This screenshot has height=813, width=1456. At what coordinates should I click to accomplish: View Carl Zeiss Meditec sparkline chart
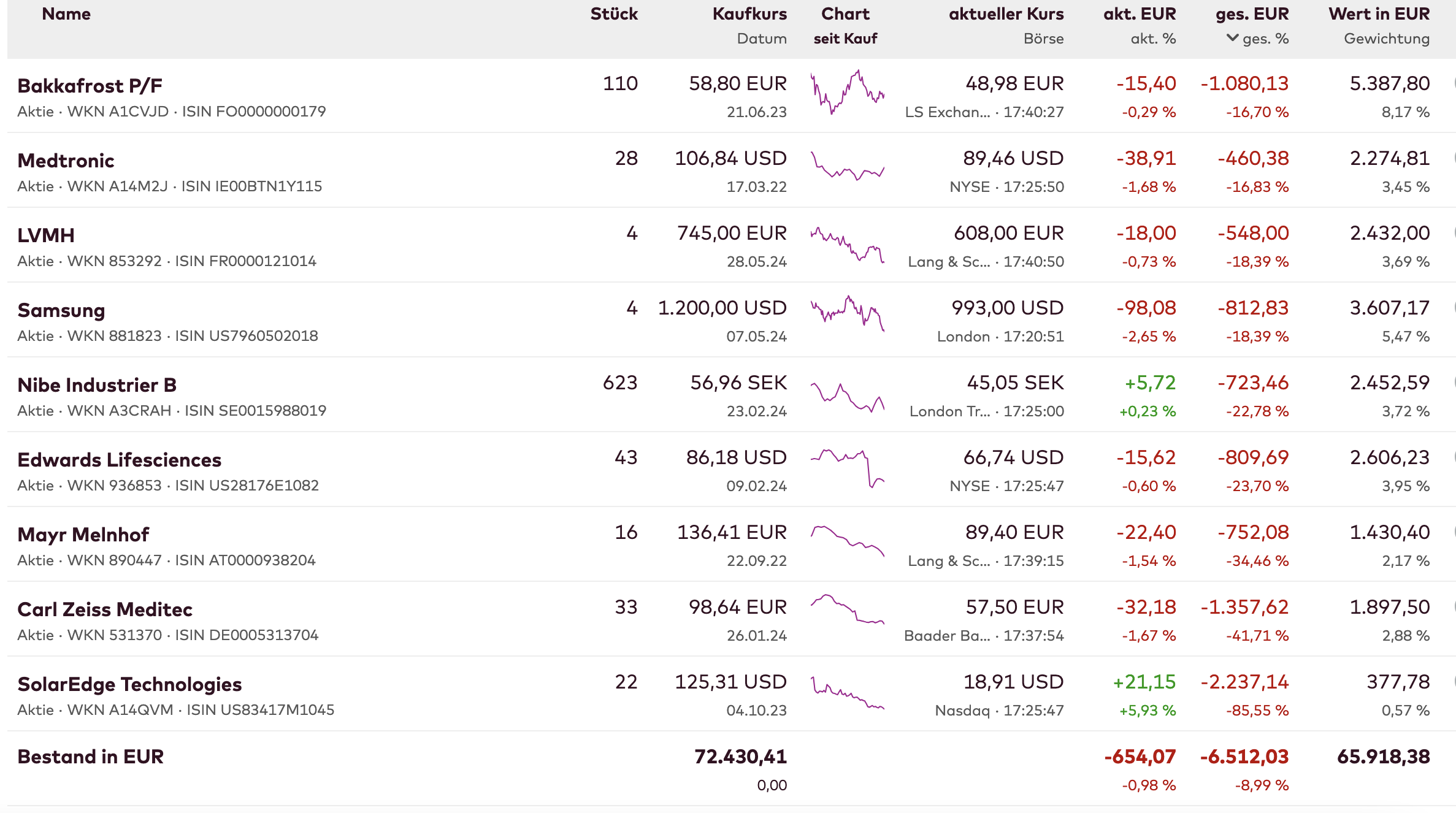pos(847,609)
